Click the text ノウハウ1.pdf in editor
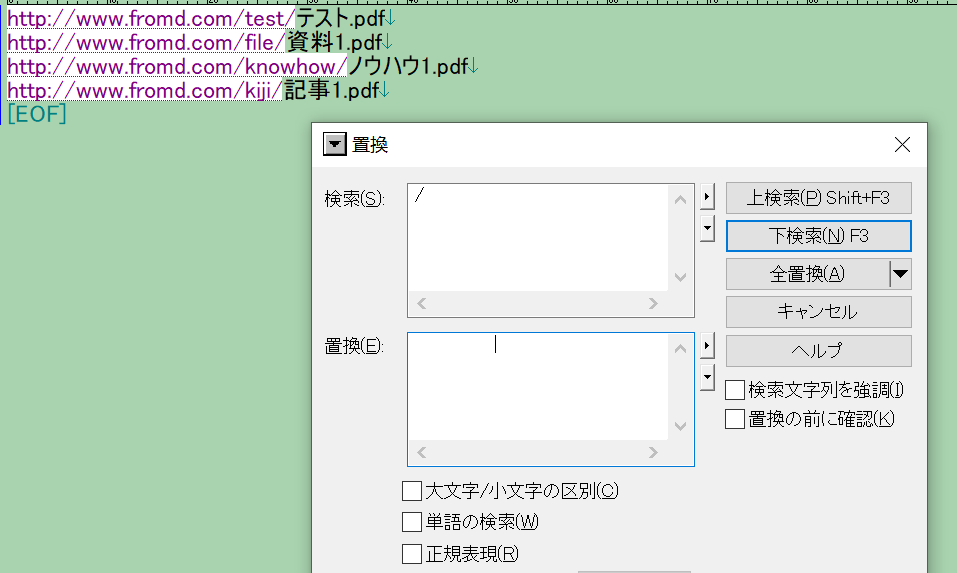957x573 pixels. pyautogui.click(x=408, y=66)
